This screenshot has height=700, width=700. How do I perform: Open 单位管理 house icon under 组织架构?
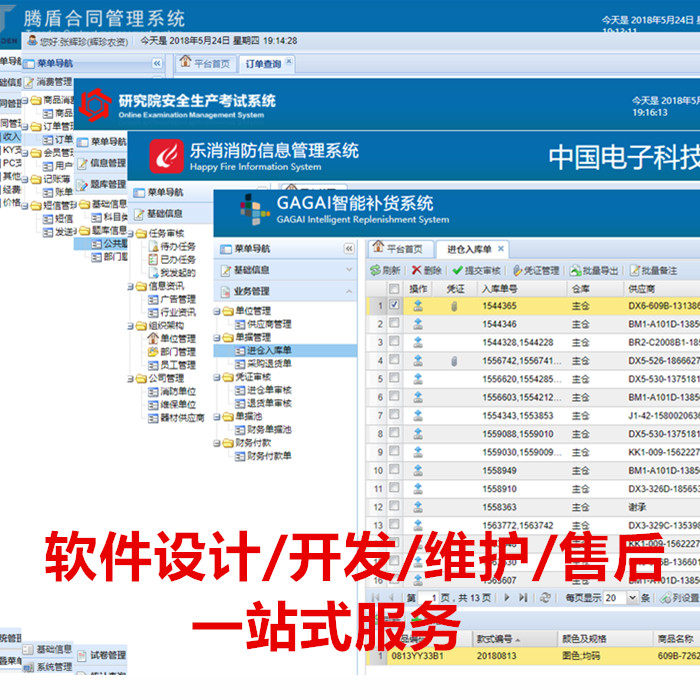tap(153, 338)
